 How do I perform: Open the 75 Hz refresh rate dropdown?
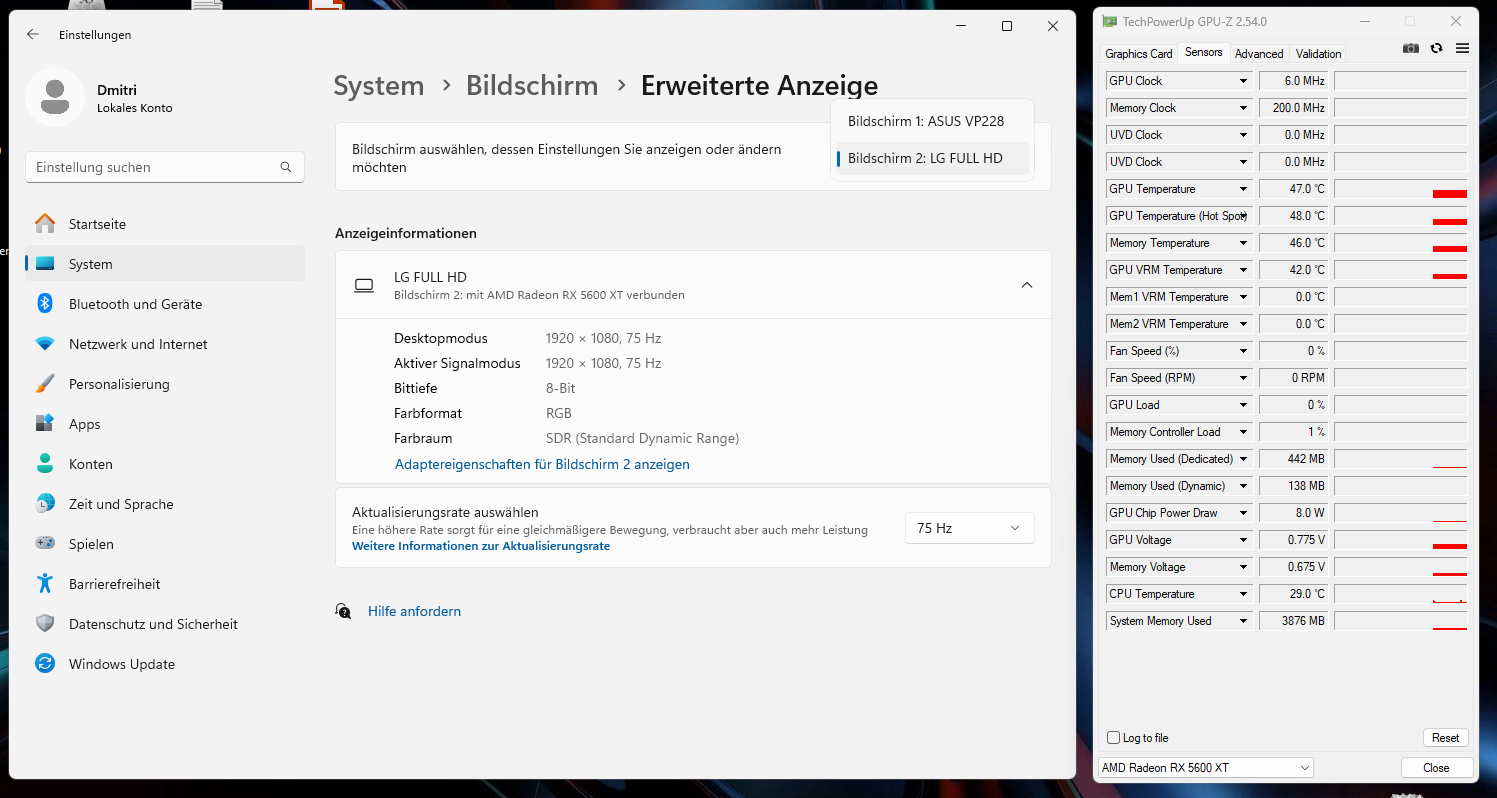969,528
